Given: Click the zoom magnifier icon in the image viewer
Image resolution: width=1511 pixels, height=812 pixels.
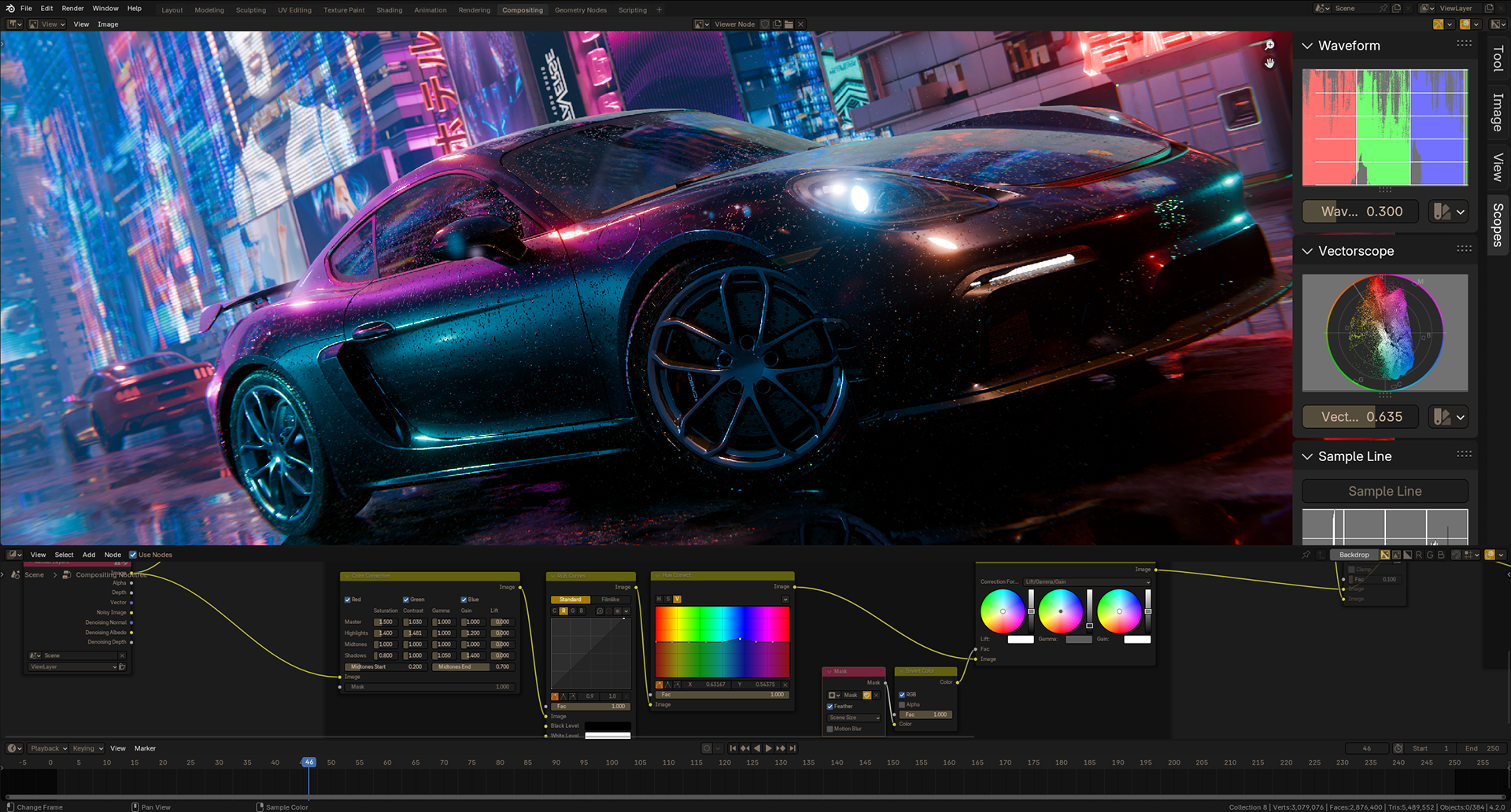Looking at the screenshot, I should 1269,46.
